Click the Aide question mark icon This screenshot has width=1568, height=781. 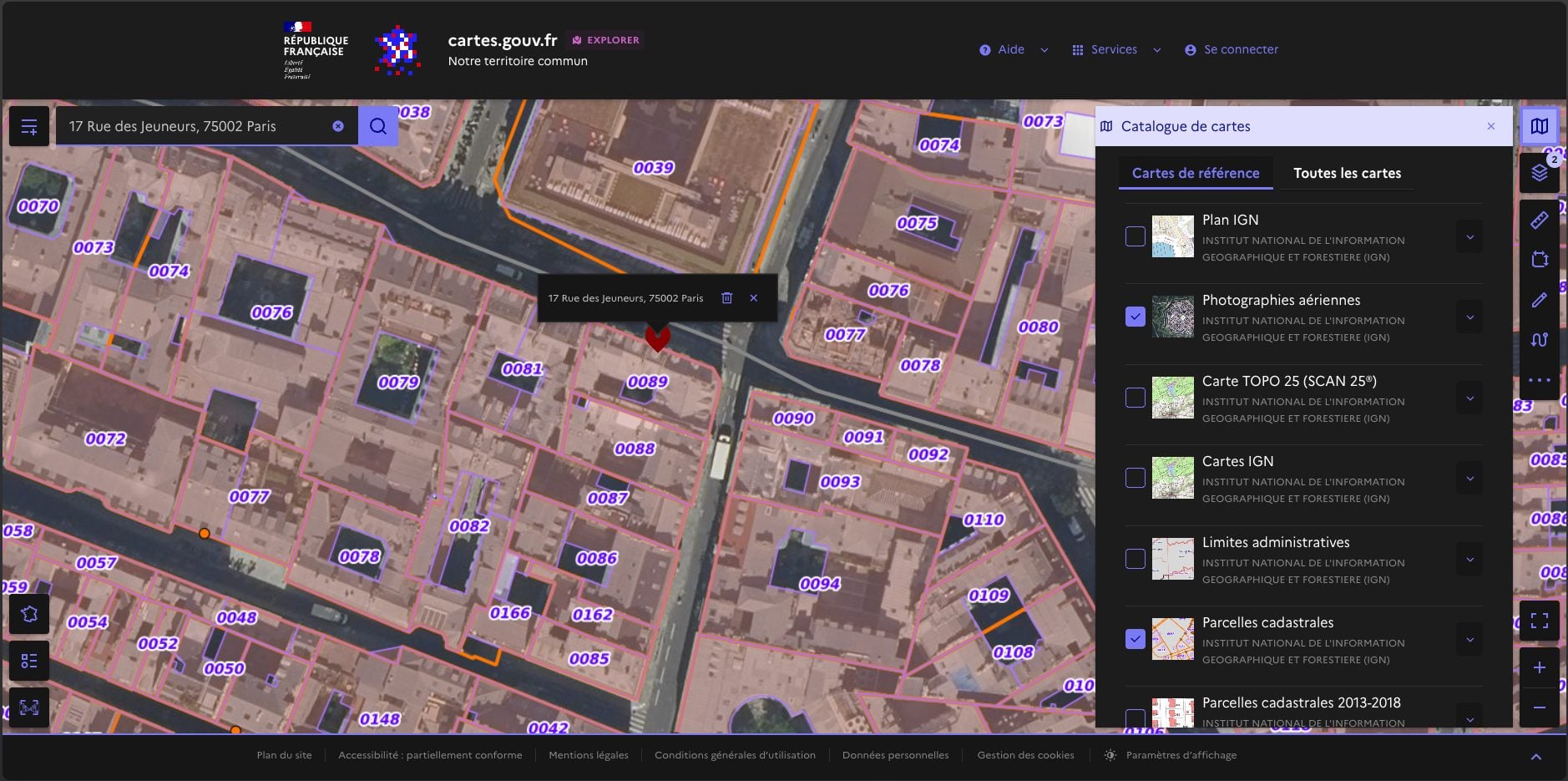click(x=985, y=50)
